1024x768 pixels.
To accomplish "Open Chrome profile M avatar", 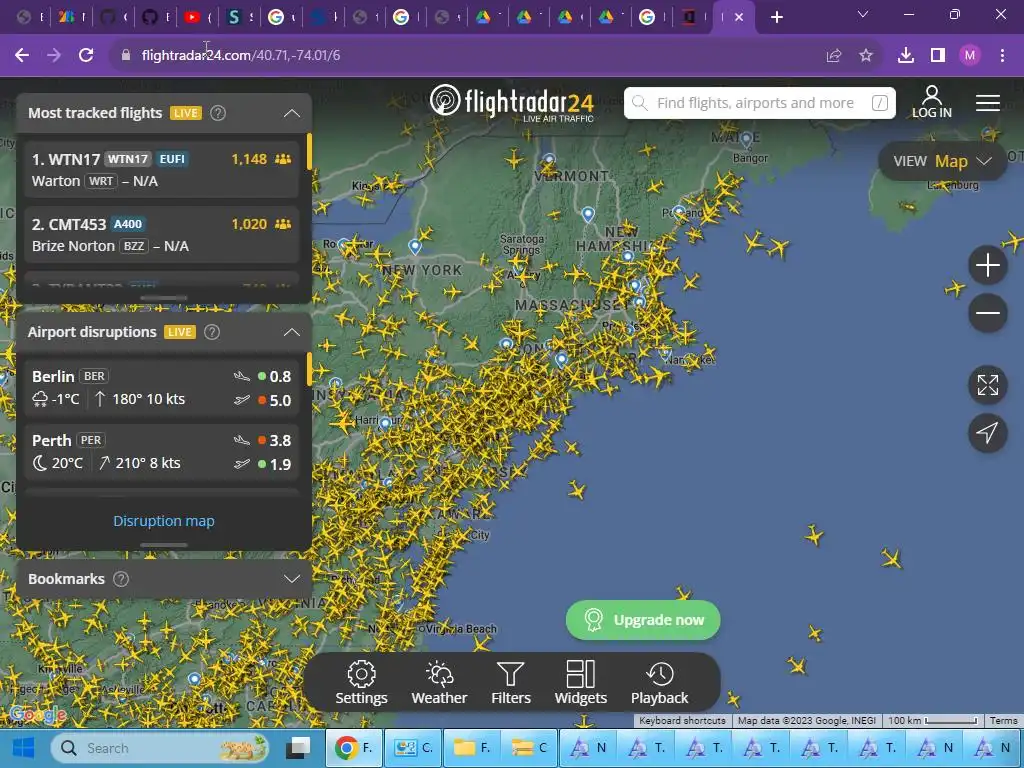I will 970,56.
